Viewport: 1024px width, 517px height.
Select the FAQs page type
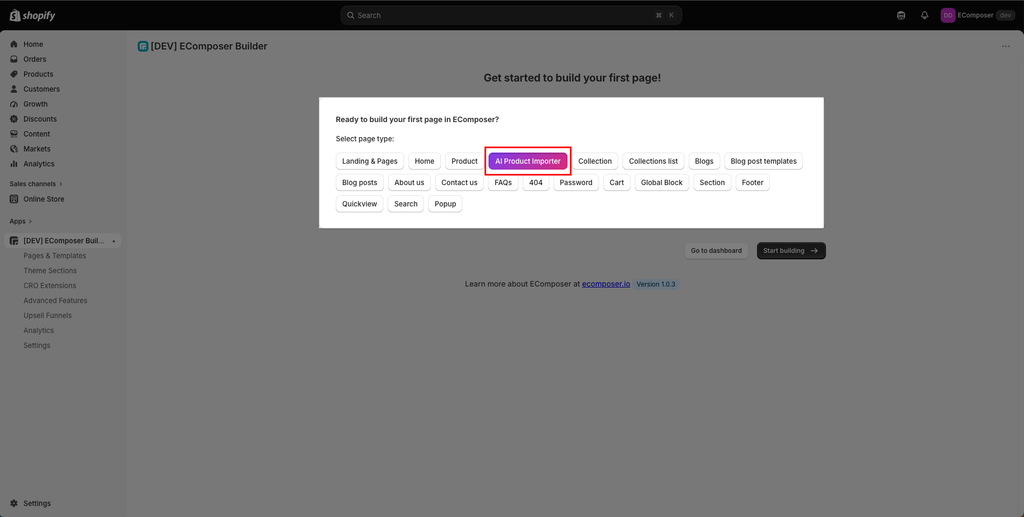coord(503,183)
